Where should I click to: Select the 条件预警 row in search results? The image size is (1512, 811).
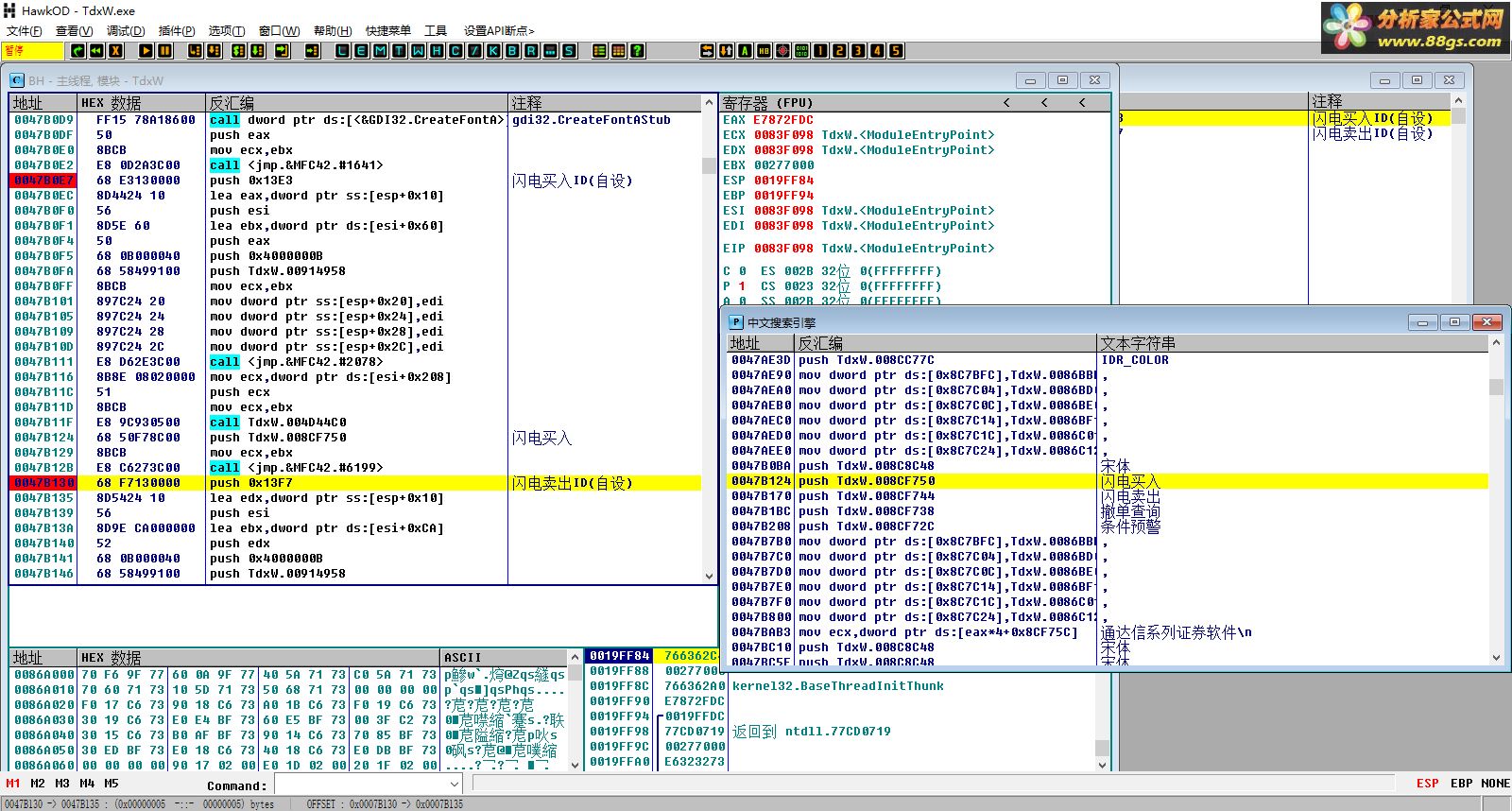click(x=1108, y=526)
